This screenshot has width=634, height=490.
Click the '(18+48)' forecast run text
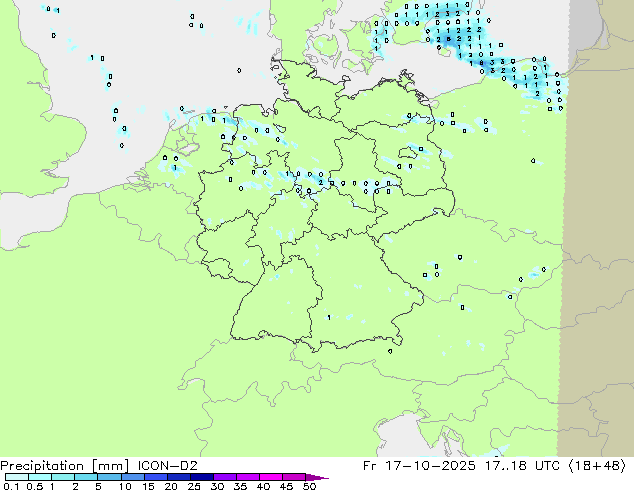(597, 466)
